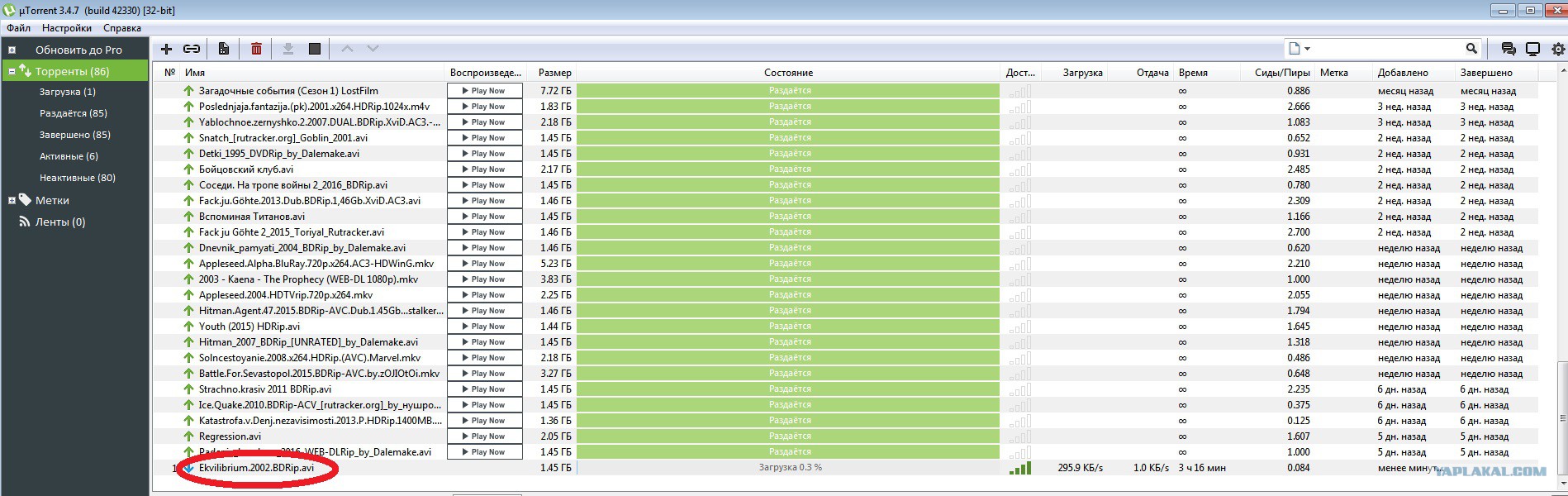Sort by Добавлено column header
Image resolution: width=1568 pixels, height=496 pixels.
click(x=1403, y=73)
